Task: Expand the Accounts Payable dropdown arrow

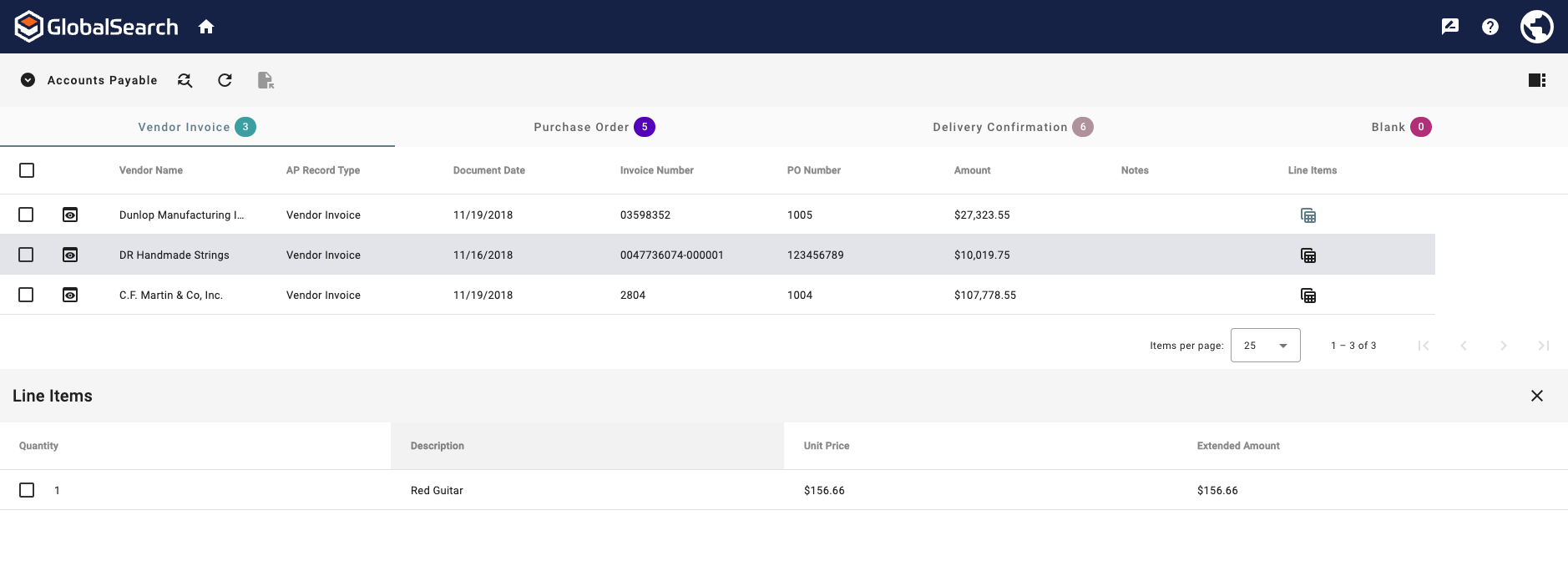Action: tap(28, 80)
